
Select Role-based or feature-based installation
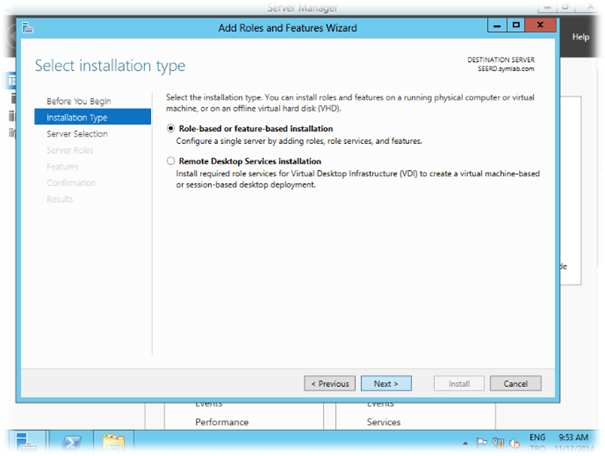171,129
